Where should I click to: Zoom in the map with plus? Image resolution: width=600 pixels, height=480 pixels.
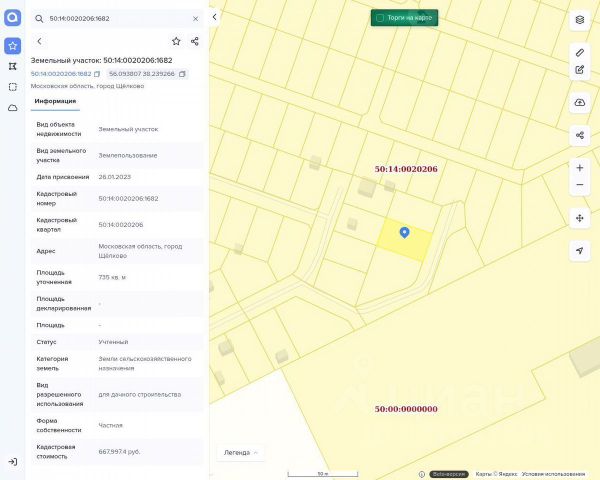(x=580, y=168)
